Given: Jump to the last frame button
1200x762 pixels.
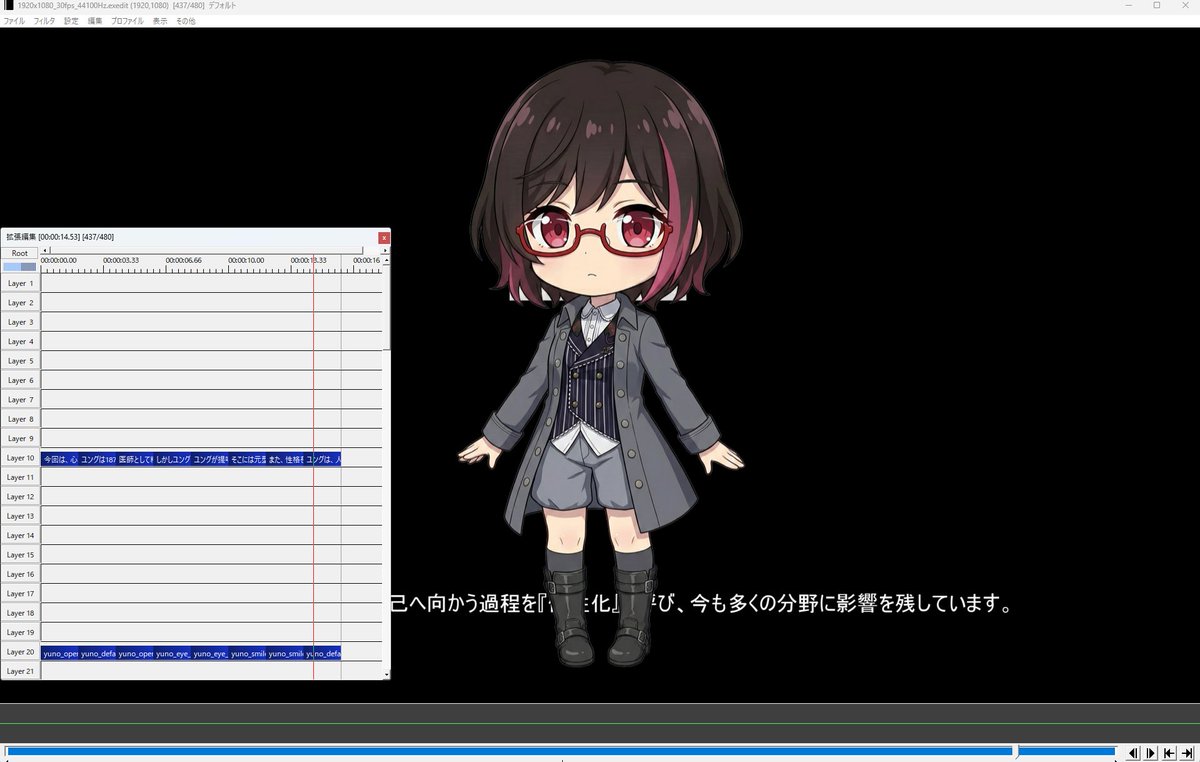Looking at the screenshot, I should [x=1187, y=753].
